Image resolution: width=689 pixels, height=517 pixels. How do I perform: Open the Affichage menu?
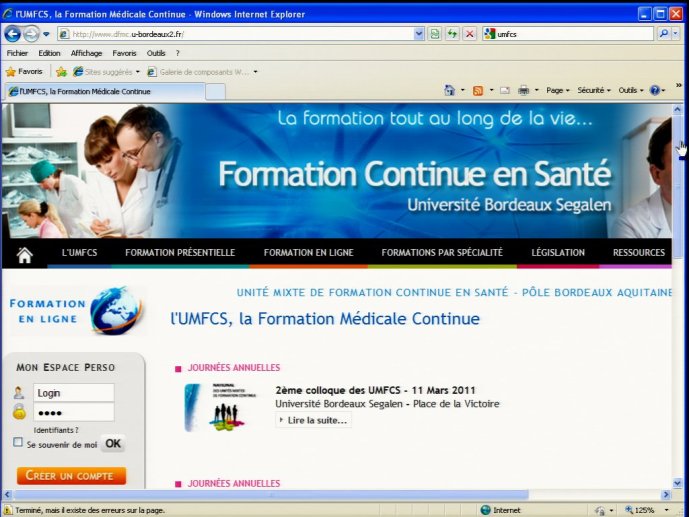coord(86,53)
